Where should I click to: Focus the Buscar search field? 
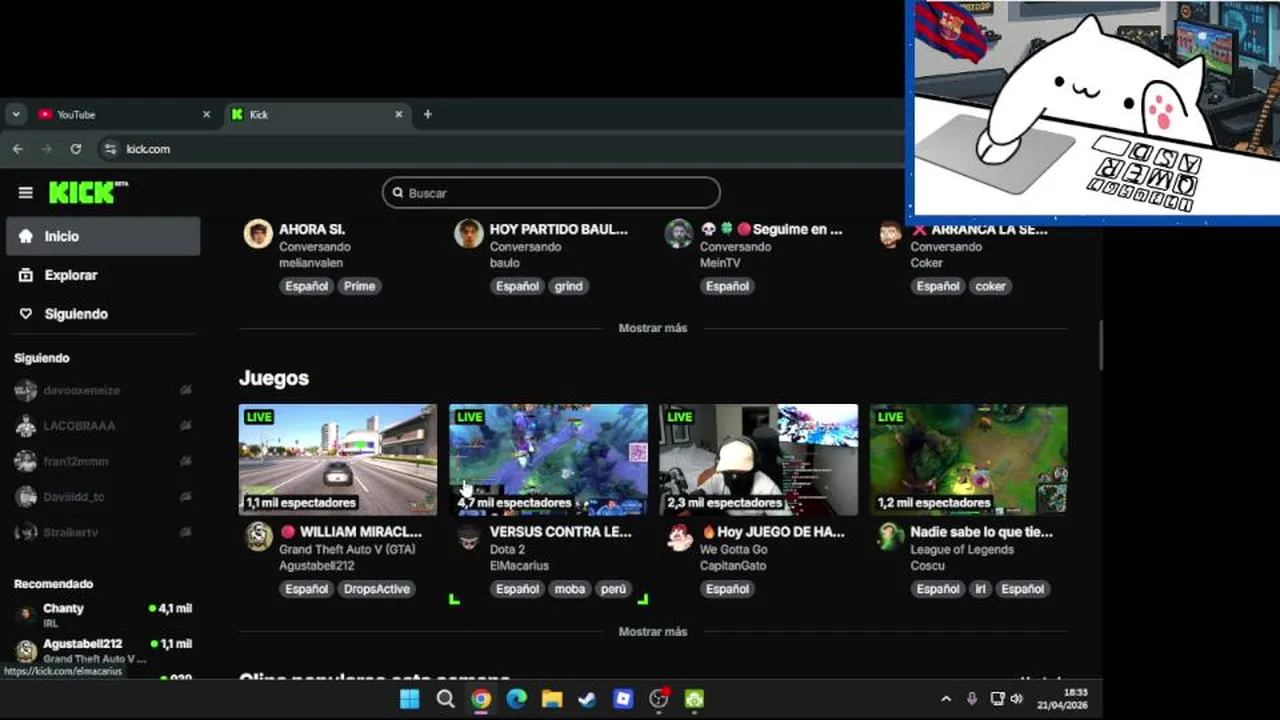click(x=551, y=193)
